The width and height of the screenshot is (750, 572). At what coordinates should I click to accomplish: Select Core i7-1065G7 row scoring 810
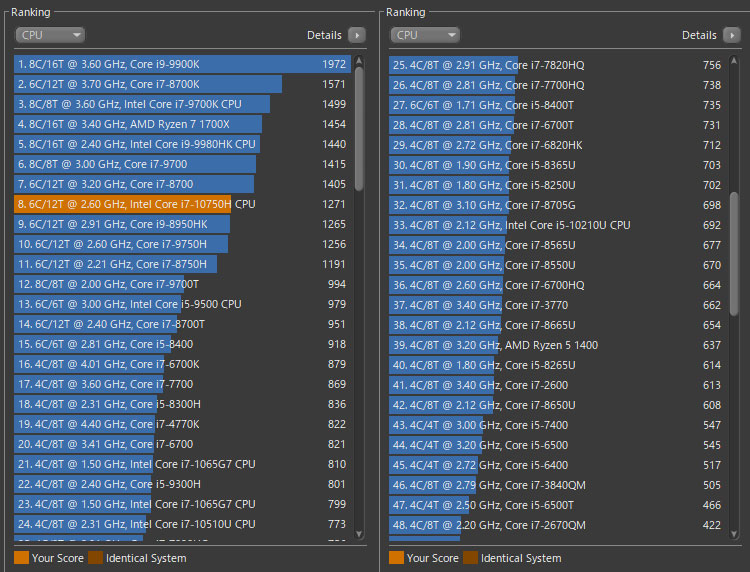[183, 464]
